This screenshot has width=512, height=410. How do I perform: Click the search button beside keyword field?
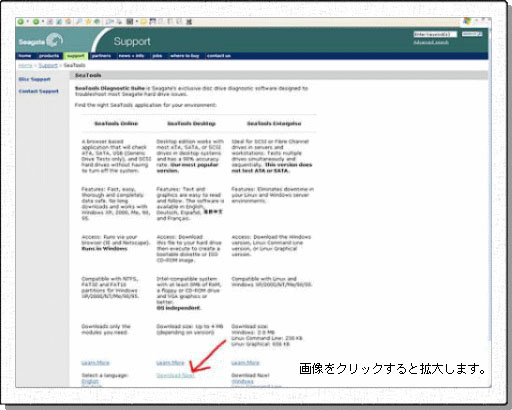pos(472,34)
